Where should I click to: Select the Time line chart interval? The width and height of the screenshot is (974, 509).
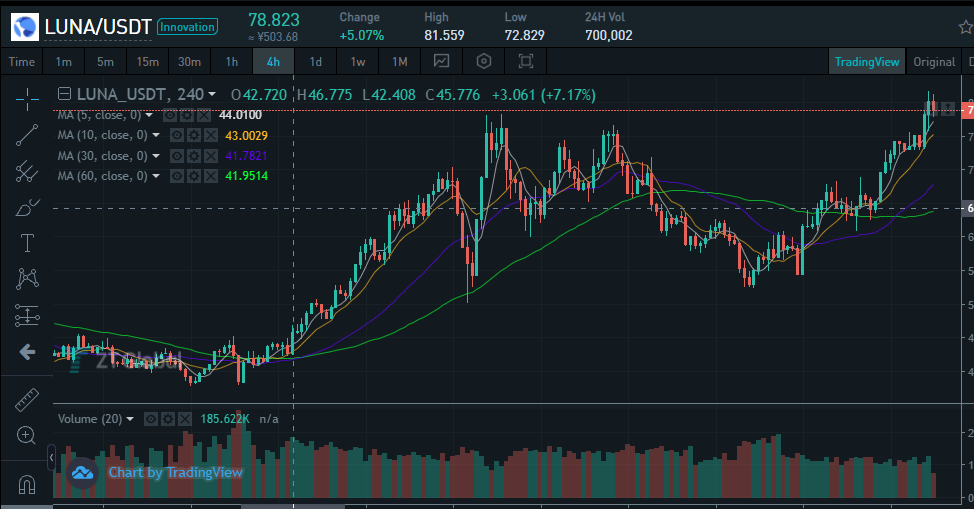click(x=22, y=62)
